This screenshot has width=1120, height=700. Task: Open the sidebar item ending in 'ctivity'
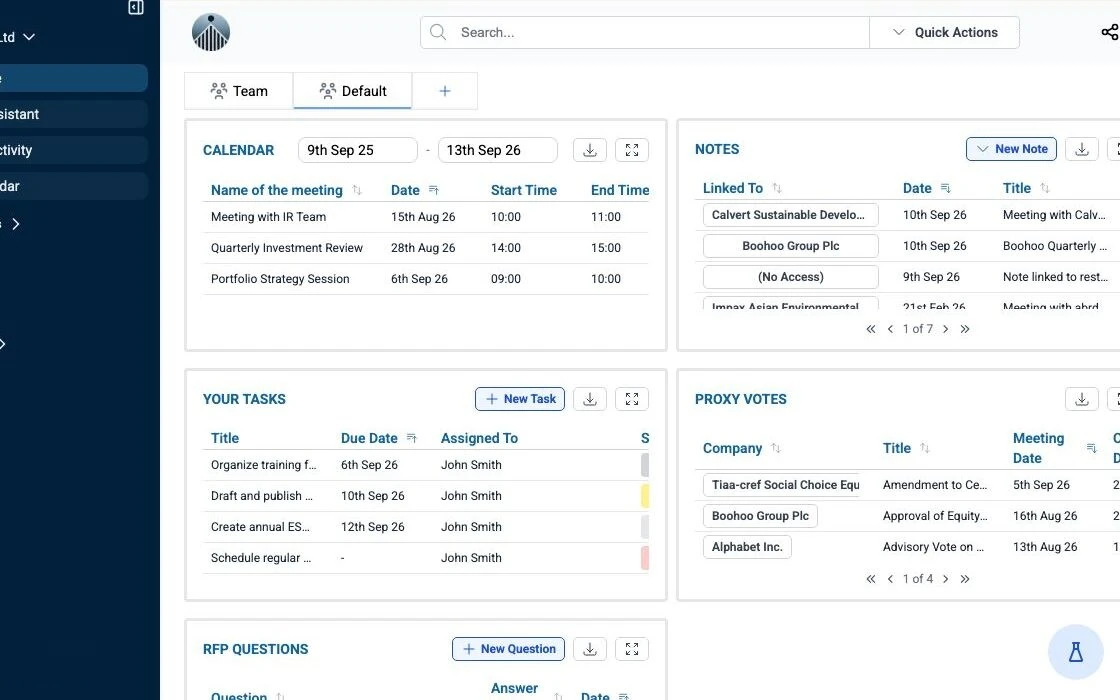point(74,150)
